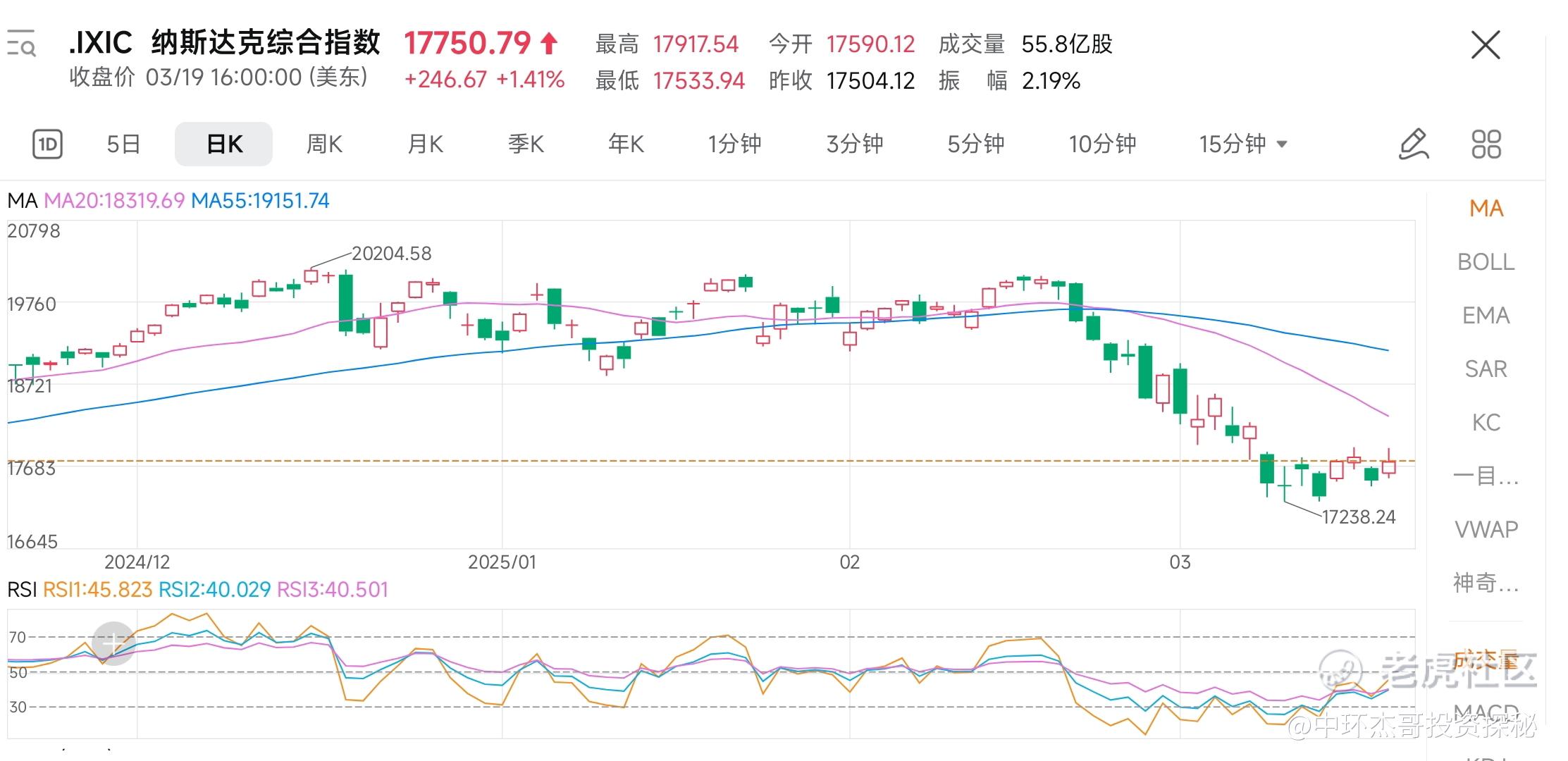Open the four-square layout grid icon

click(x=1486, y=144)
